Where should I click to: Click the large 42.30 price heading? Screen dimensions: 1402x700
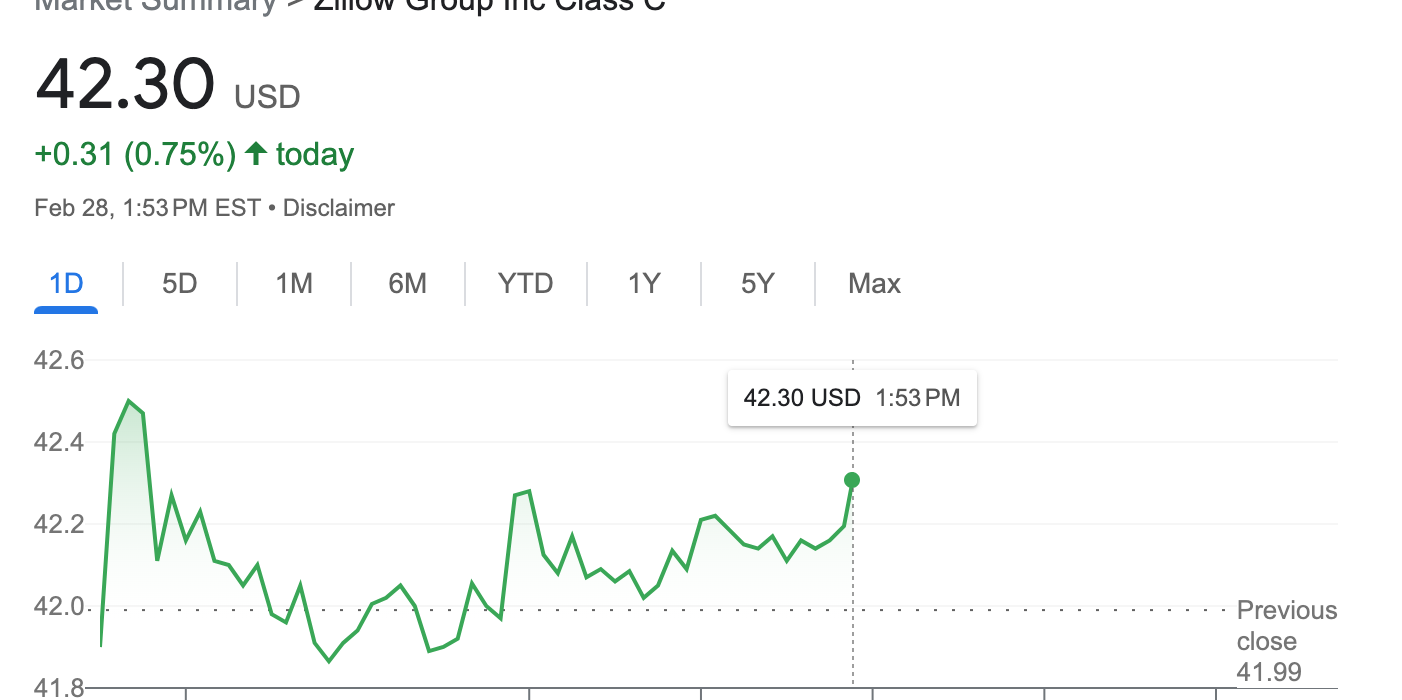pyautogui.click(x=125, y=84)
